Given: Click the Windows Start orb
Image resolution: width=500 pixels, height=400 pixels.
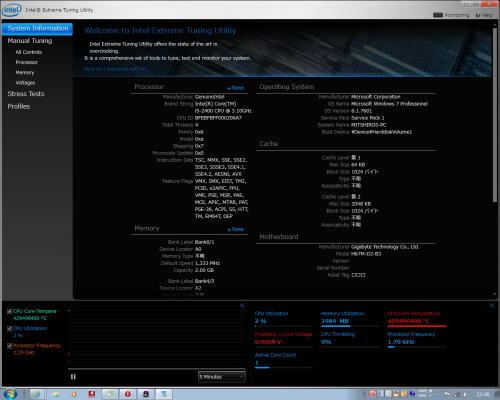Looking at the screenshot, I should [10, 394].
